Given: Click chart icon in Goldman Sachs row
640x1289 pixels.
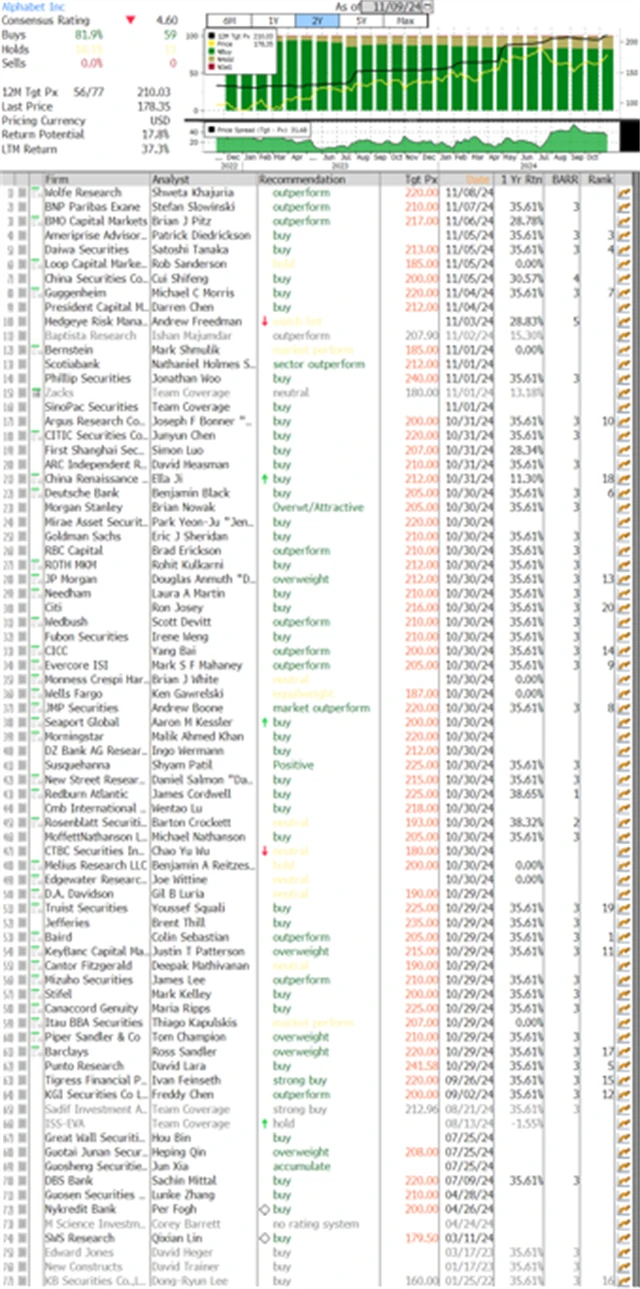Looking at the screenshot, I should coord(624,537).
